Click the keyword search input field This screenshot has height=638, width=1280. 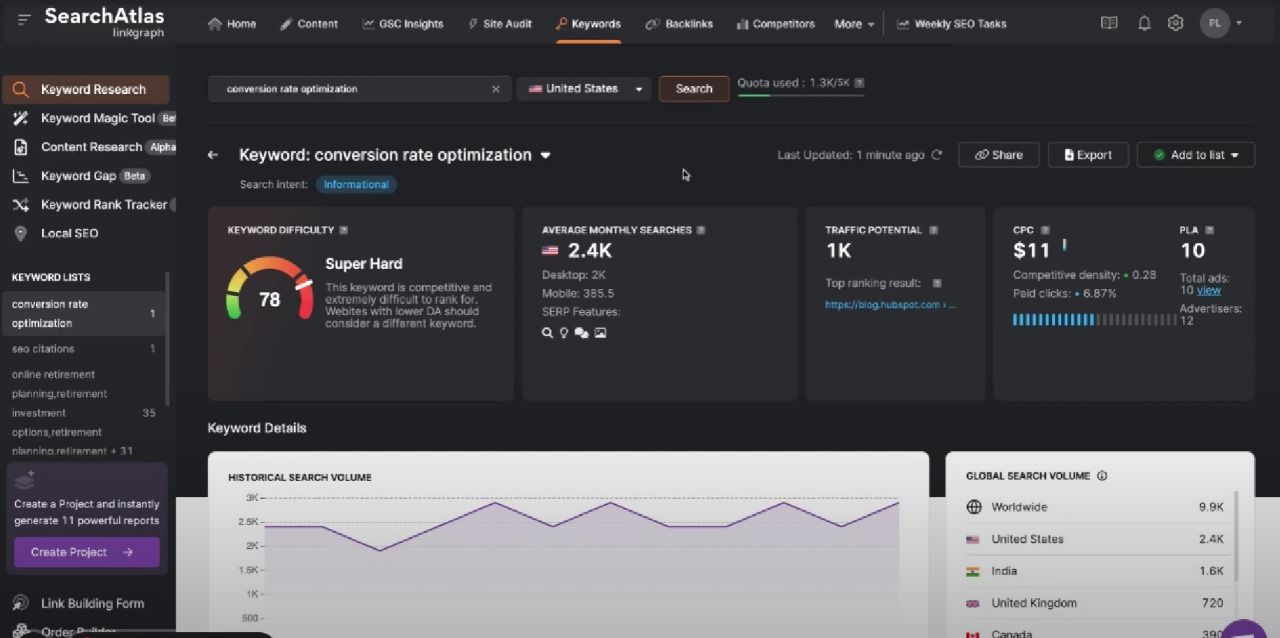[x=359, y=89]
